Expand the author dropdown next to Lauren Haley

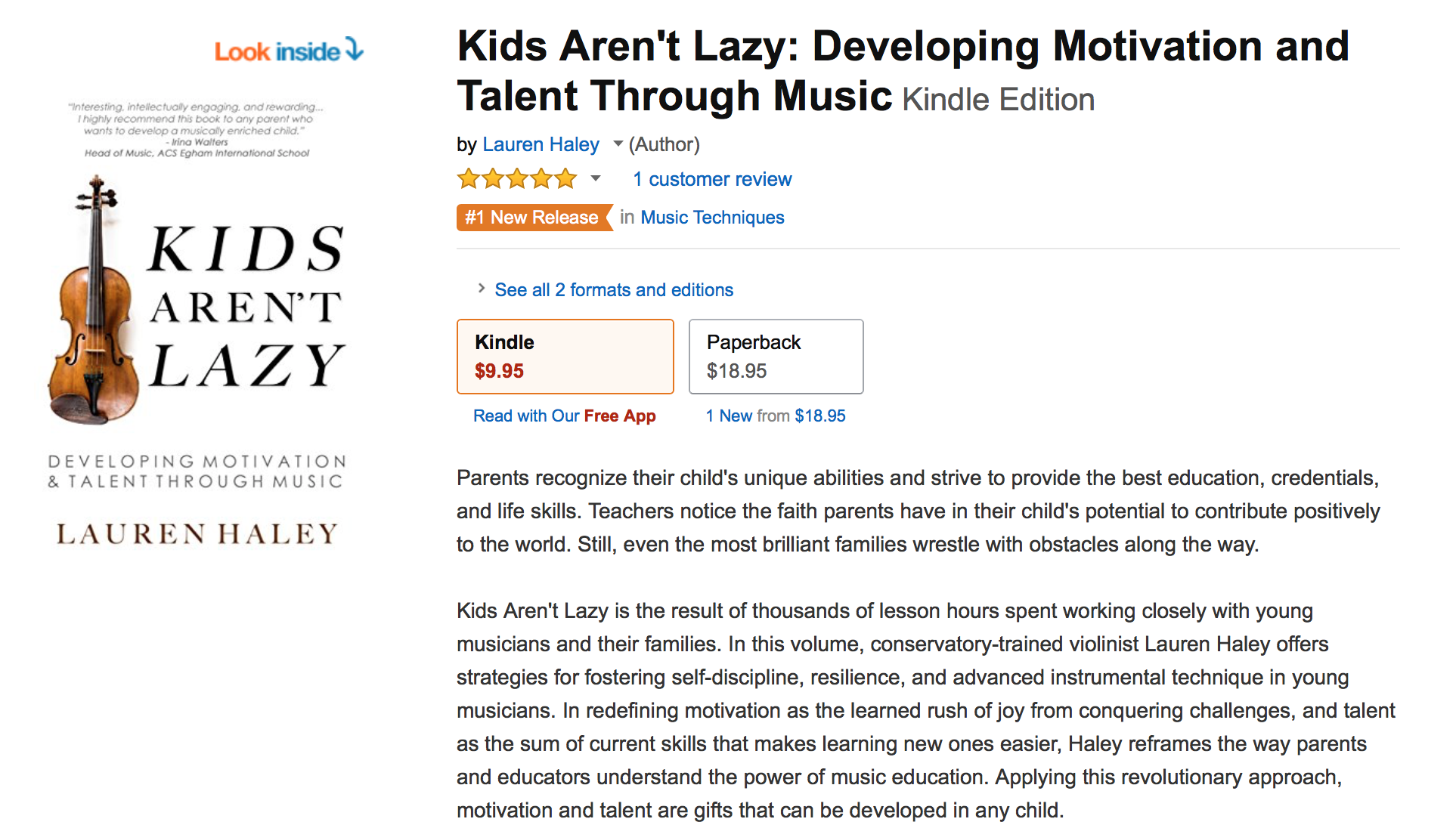[x=618, y=144]
